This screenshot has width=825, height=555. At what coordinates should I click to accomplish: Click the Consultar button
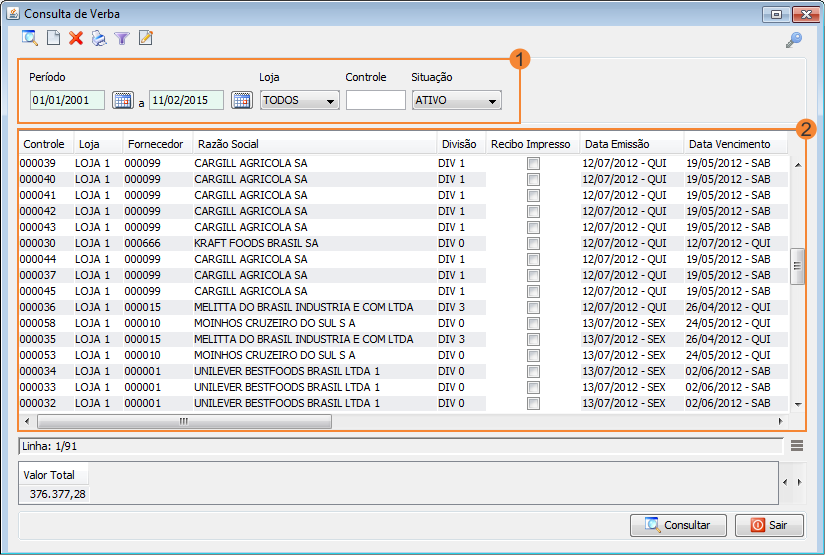coord(678,525)
